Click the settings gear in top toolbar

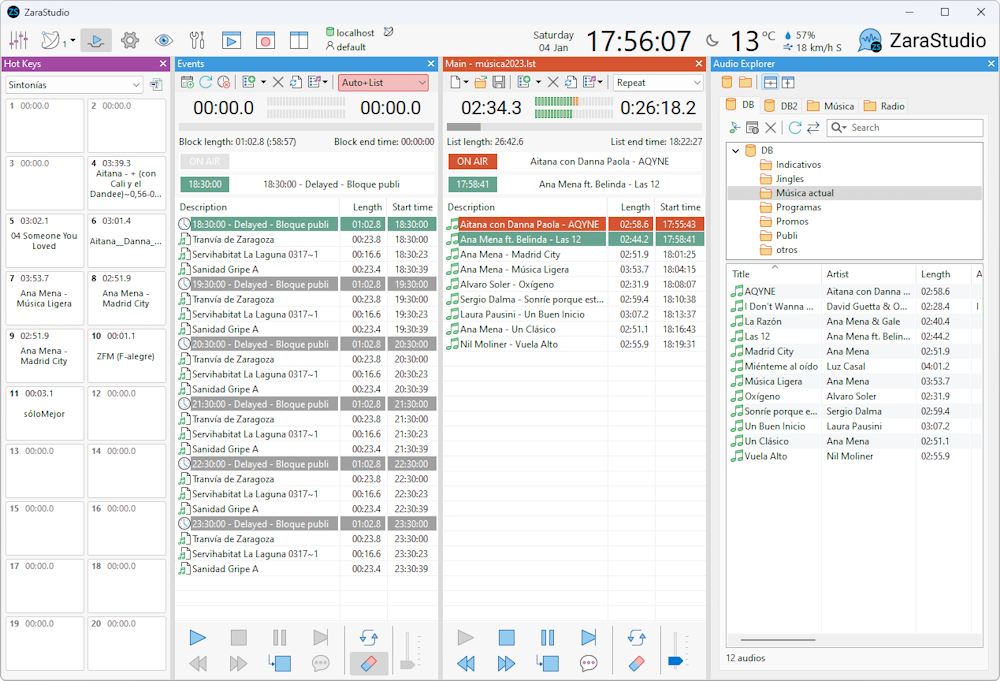click(x=130, y=41)
